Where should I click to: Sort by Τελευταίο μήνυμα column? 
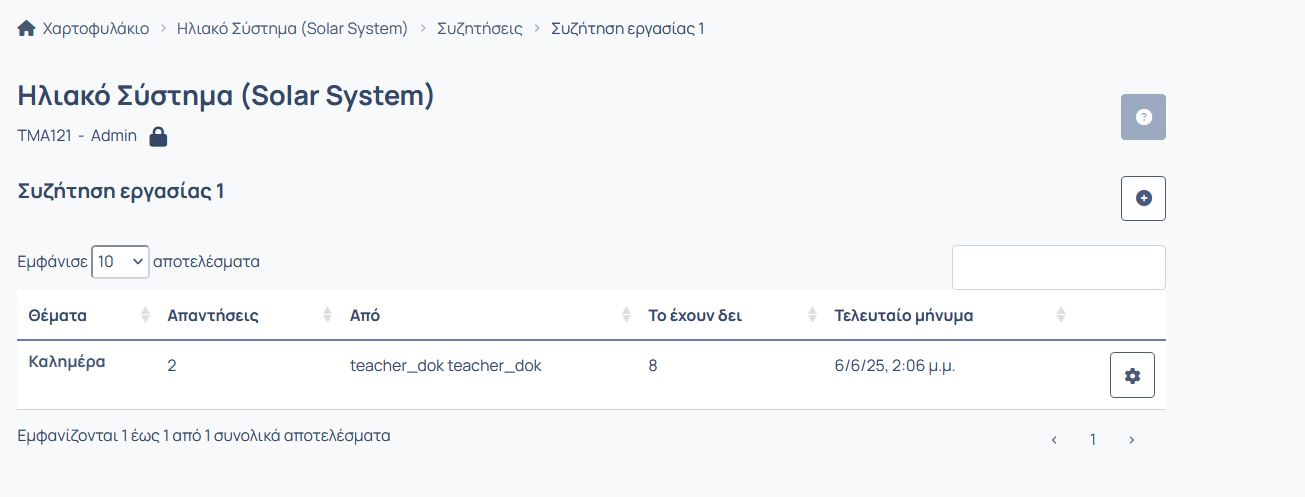coord(904,316)
